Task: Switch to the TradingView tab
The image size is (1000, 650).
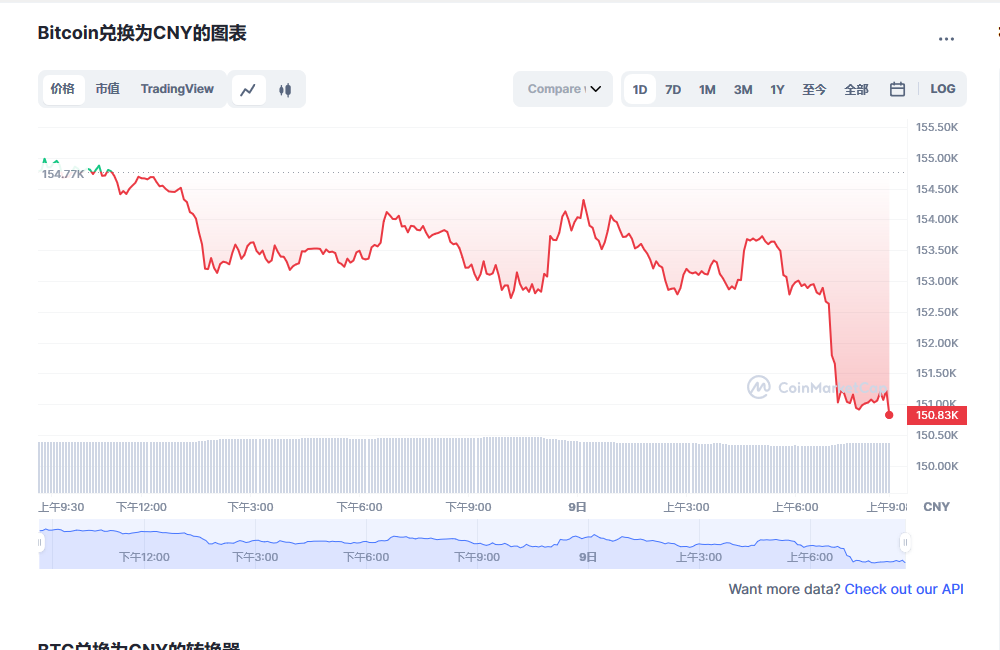Action: click(177, 89)
